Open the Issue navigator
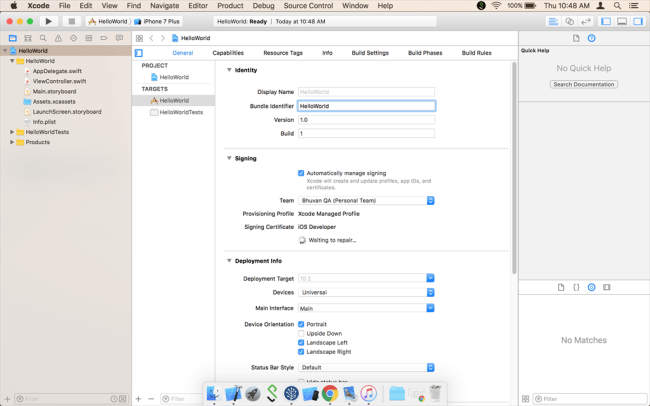This screenshot has width=650, height=406. 58,38
